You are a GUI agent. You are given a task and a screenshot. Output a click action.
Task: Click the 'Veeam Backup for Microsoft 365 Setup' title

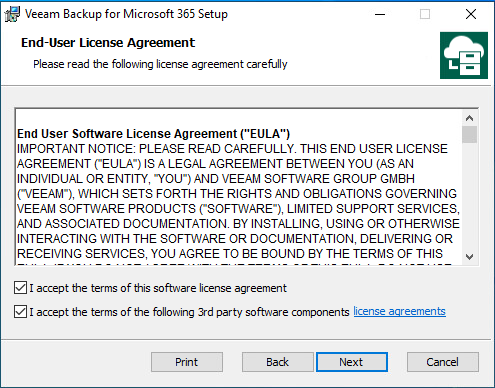click(x=126, y=14)
